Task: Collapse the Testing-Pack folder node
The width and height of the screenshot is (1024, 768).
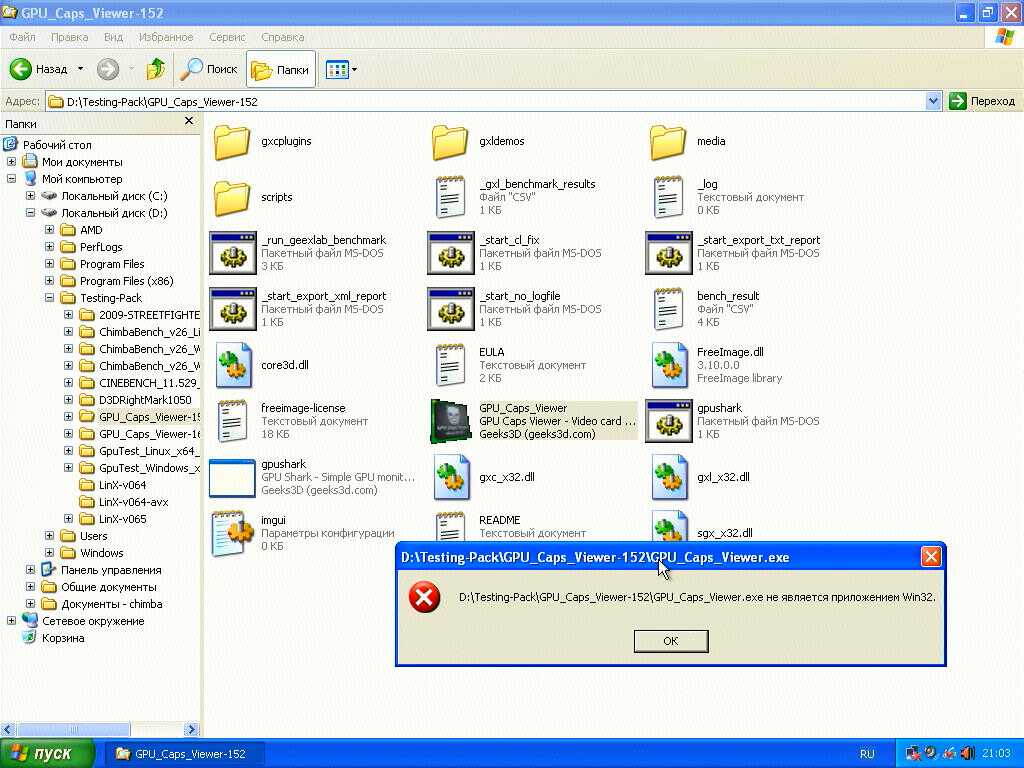Action: tap(49, 298)
